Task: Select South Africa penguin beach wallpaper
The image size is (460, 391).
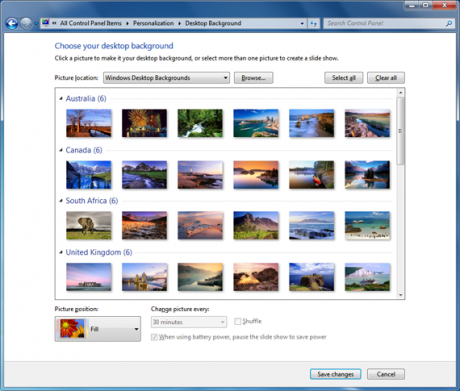Action: tap(367, 225)
